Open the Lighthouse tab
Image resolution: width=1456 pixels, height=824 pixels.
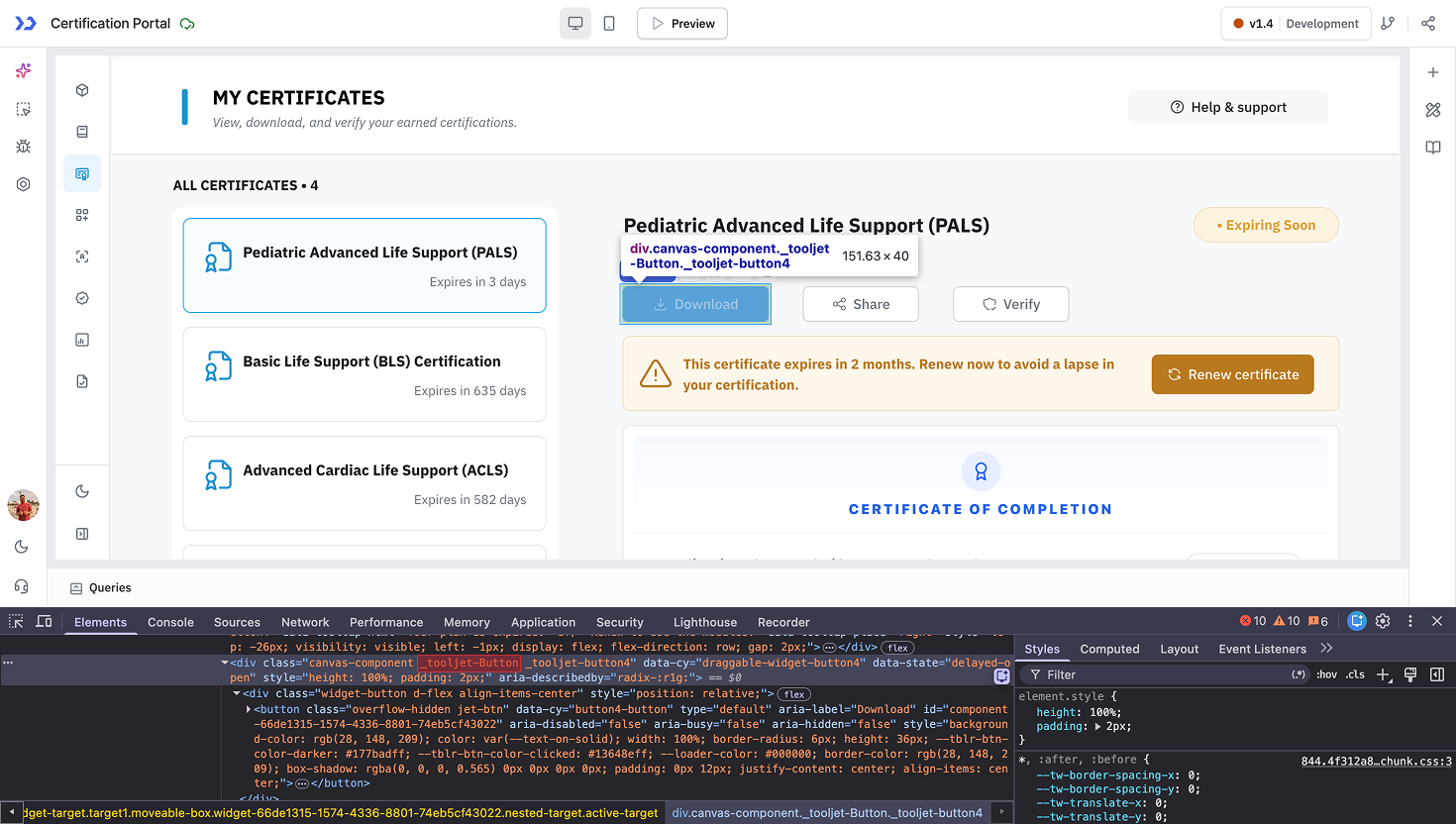click(x=705, y=622)
